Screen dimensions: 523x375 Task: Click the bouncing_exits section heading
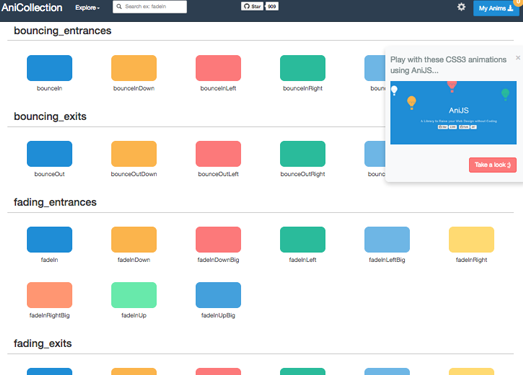coord(50,116)
